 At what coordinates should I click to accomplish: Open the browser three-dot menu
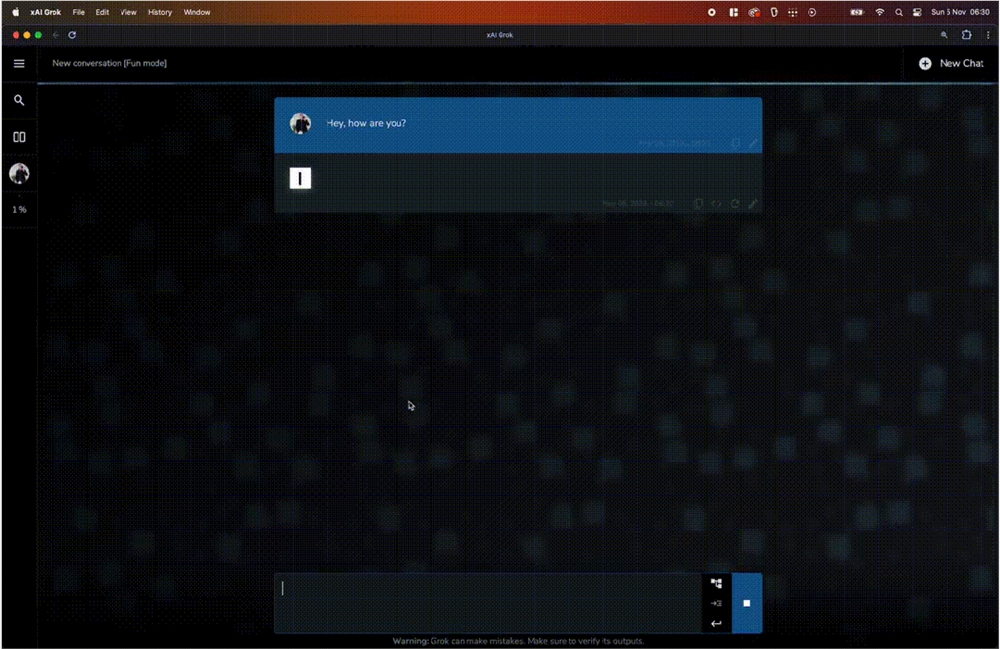pos(988,34)
